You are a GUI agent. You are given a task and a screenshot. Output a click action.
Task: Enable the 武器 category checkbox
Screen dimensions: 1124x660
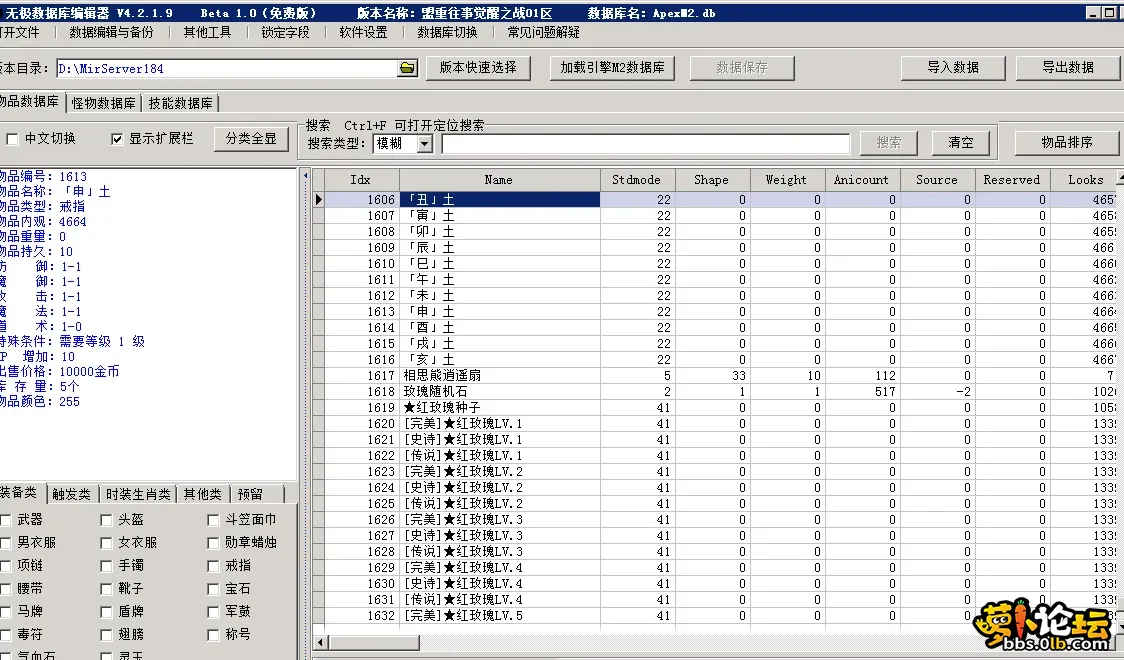tap(5, 520)
